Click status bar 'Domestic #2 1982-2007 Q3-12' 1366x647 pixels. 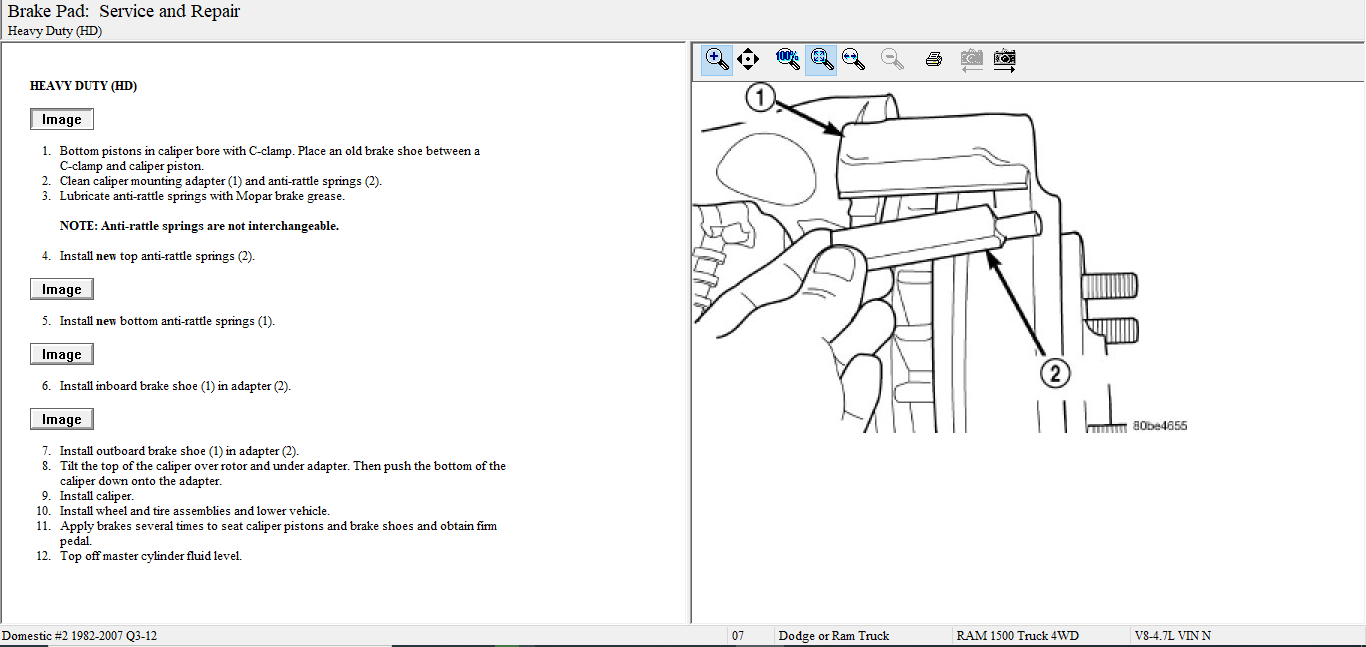(79, 636)
